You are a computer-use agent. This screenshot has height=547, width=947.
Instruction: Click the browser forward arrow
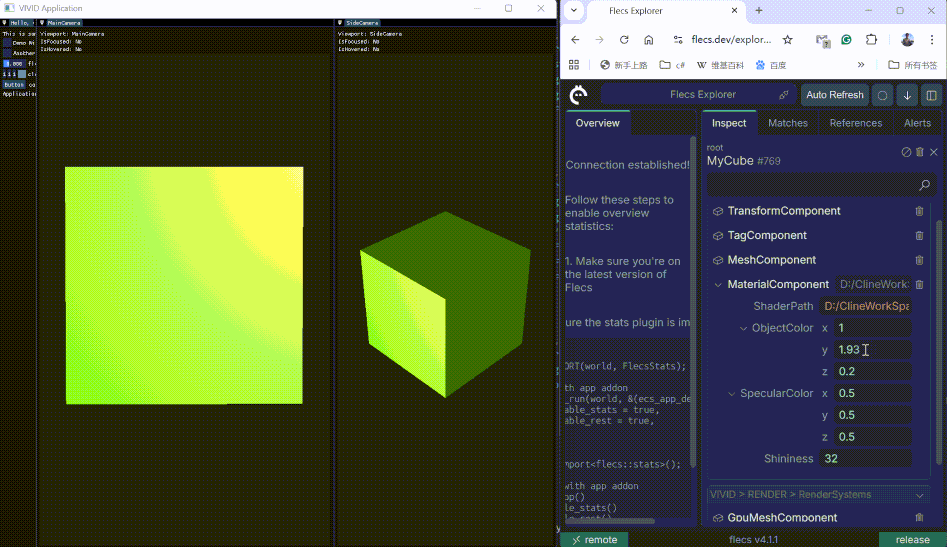[x=599, y=40]
